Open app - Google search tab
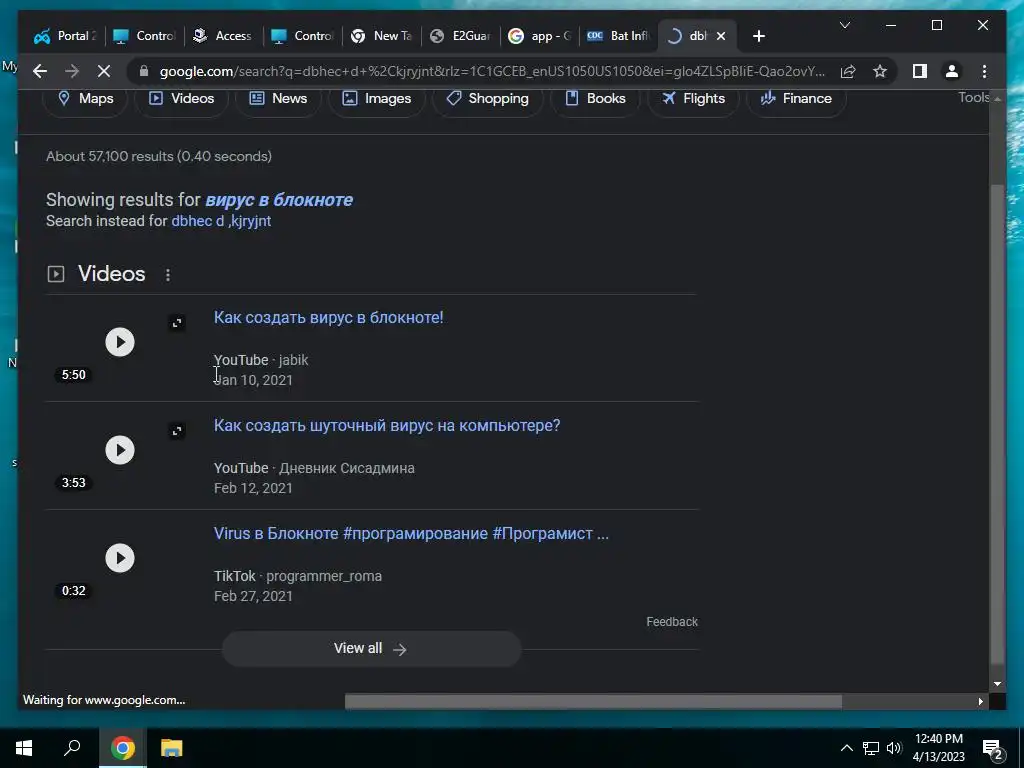This screenshot has height=768, width=1024. 540,36
